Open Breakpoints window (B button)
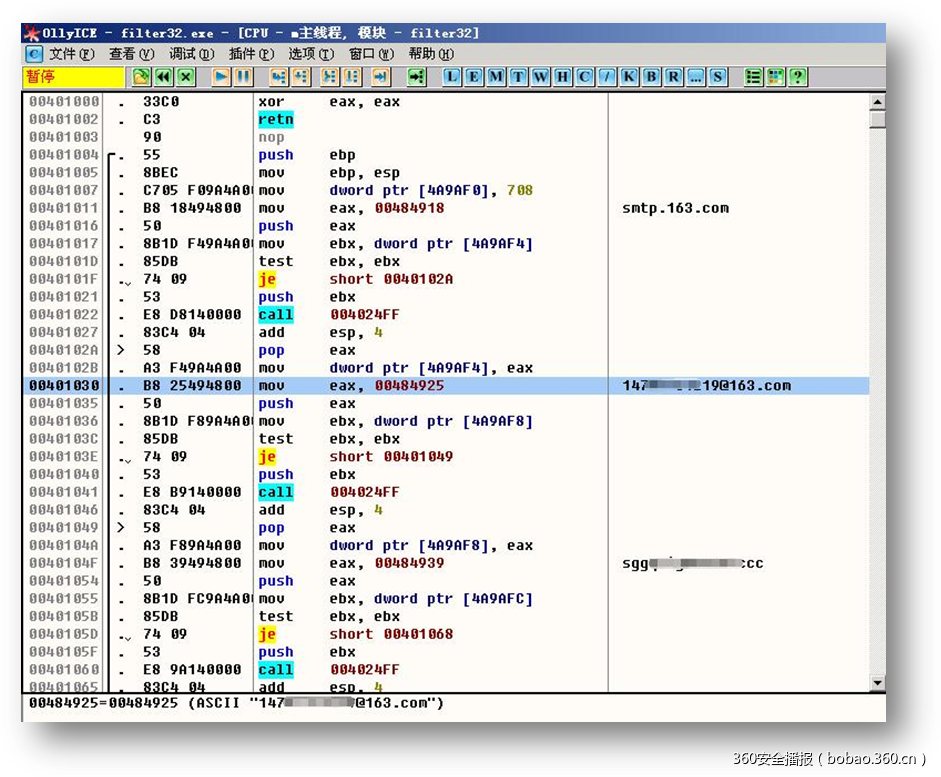941x777 pixels. tap(651, 77)
